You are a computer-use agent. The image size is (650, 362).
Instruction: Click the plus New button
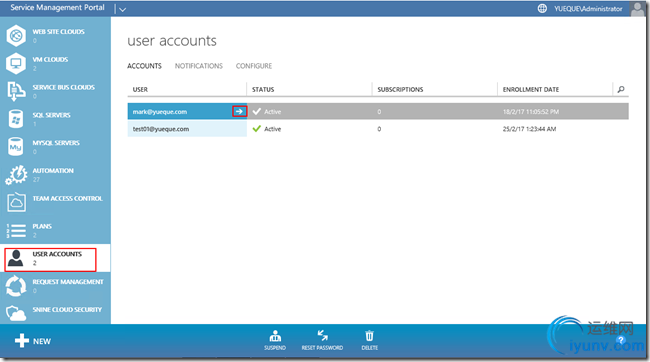tap(33, 341)
